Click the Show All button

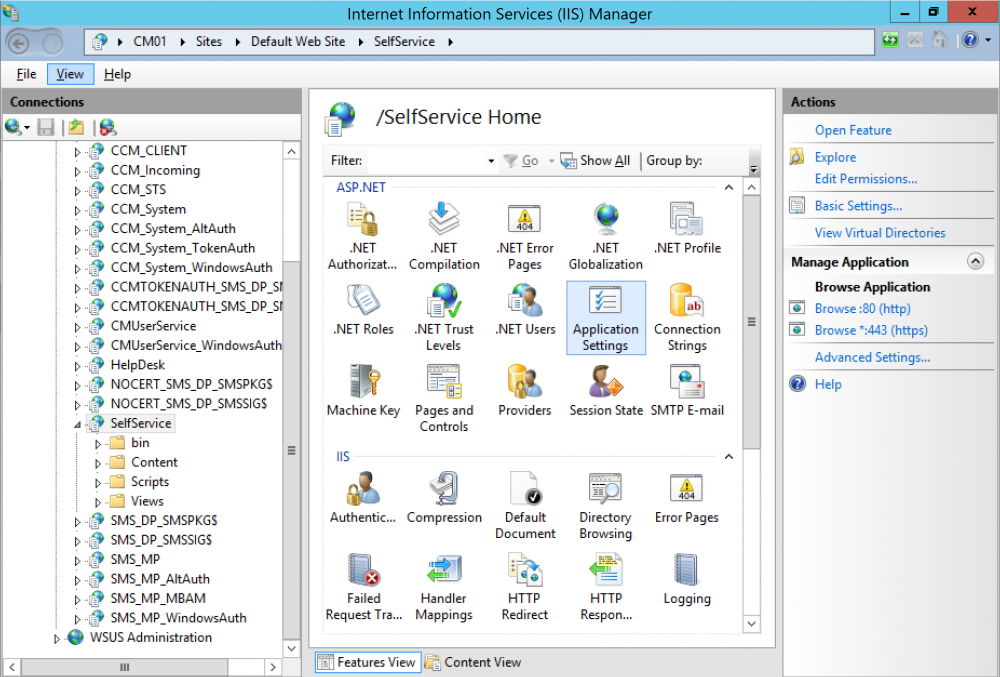tap(595, 161)
